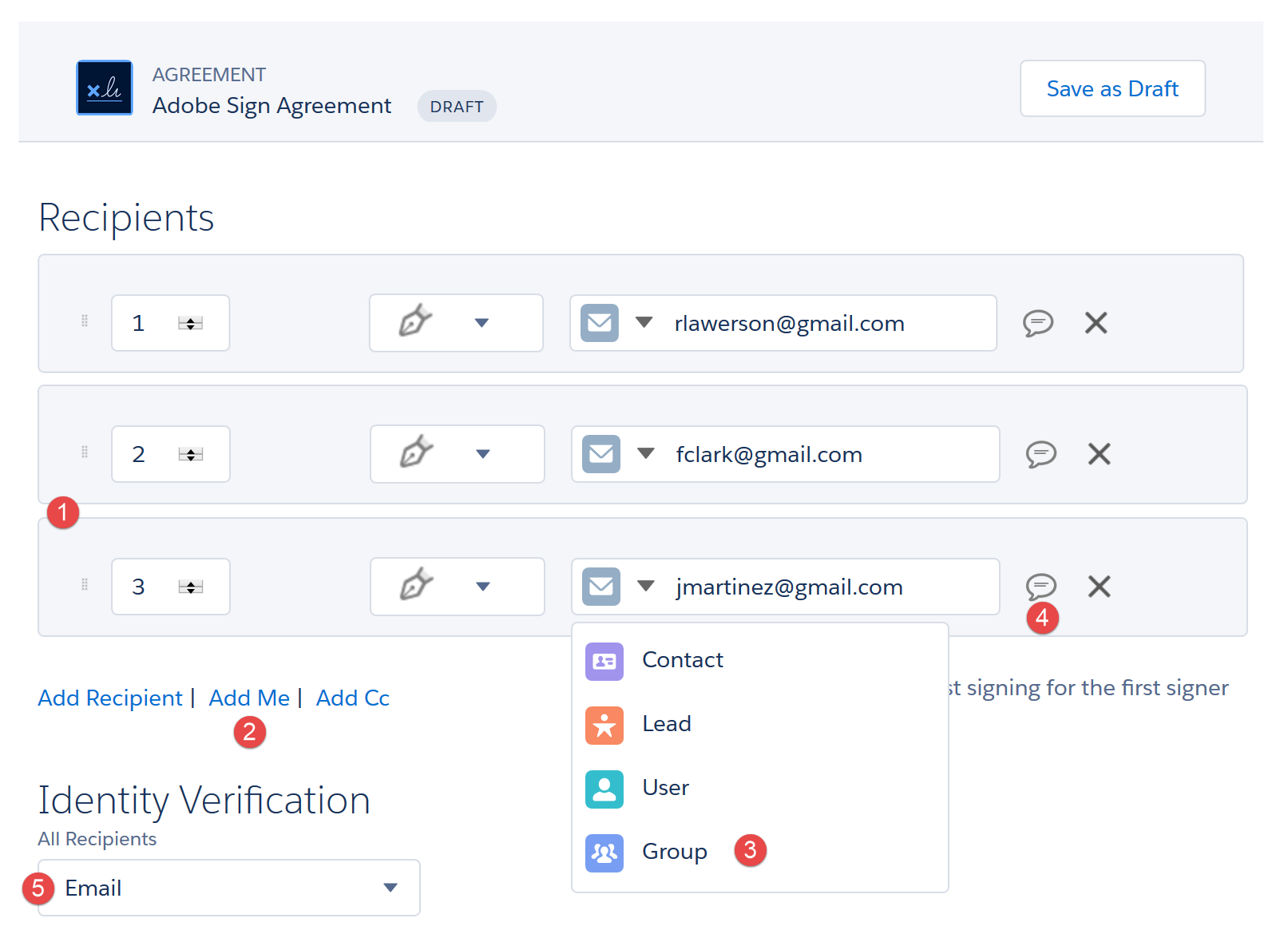
Task: Open the private message icon for jmartinez@gmail.com
Action: (1039, 586)
